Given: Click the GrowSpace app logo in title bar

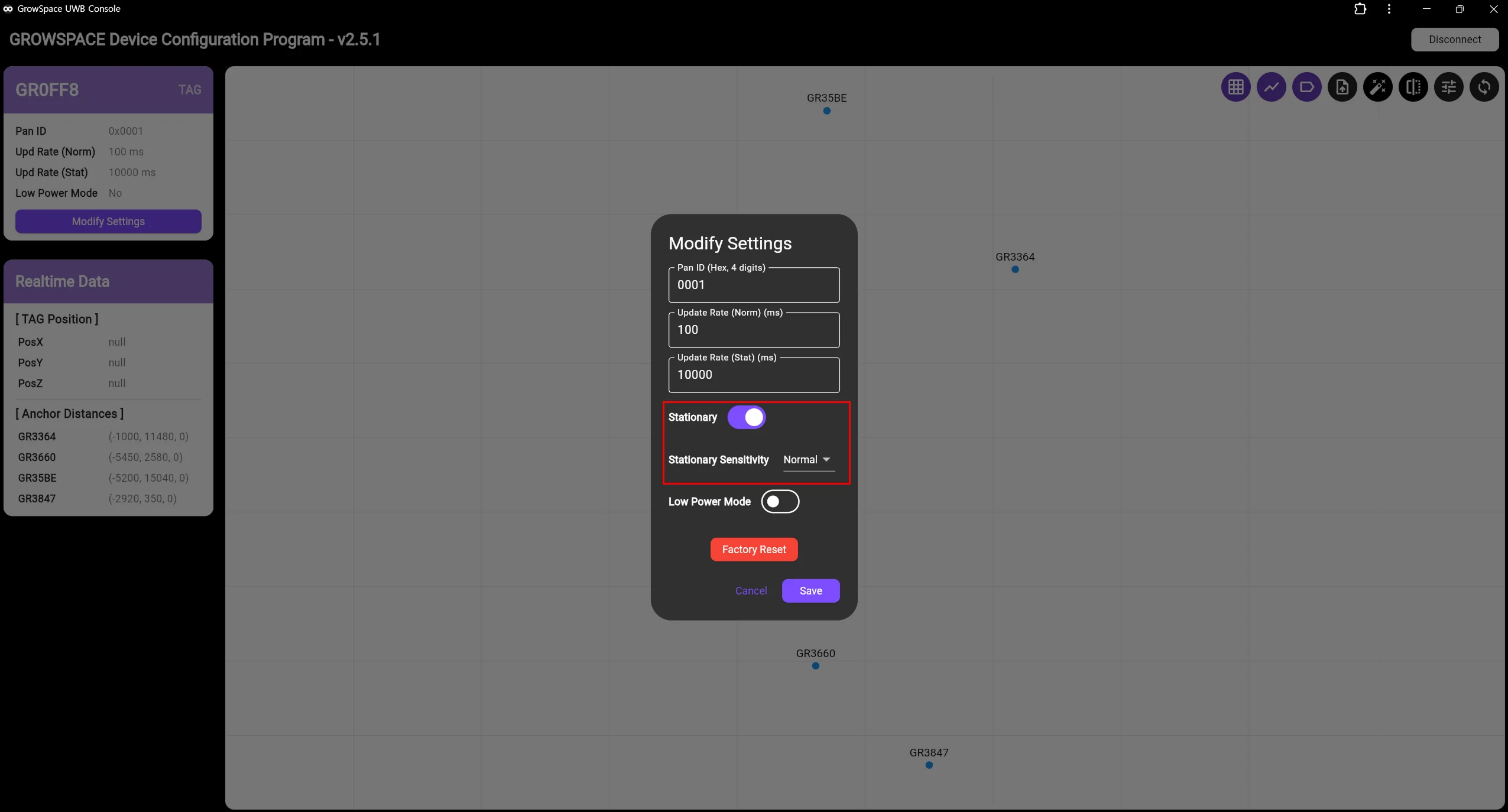Looking at the screenshot, I should tap(8, 9).
